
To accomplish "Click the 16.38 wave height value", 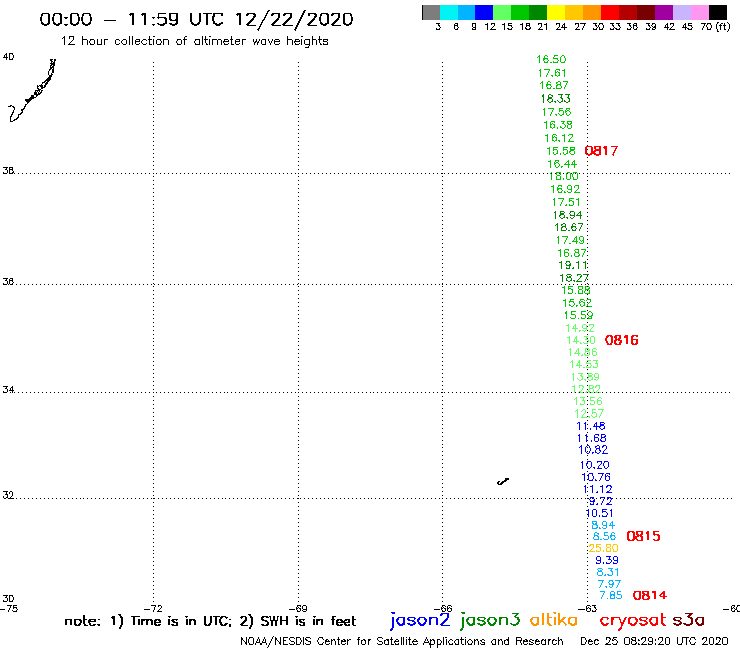I will pyautogui.click(x=558, y=125).
